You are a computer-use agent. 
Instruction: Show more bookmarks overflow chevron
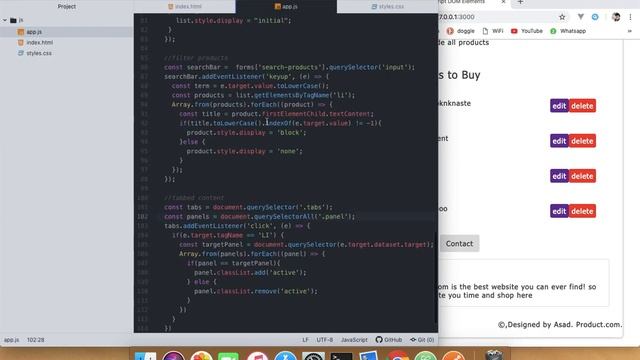point(629,31)
